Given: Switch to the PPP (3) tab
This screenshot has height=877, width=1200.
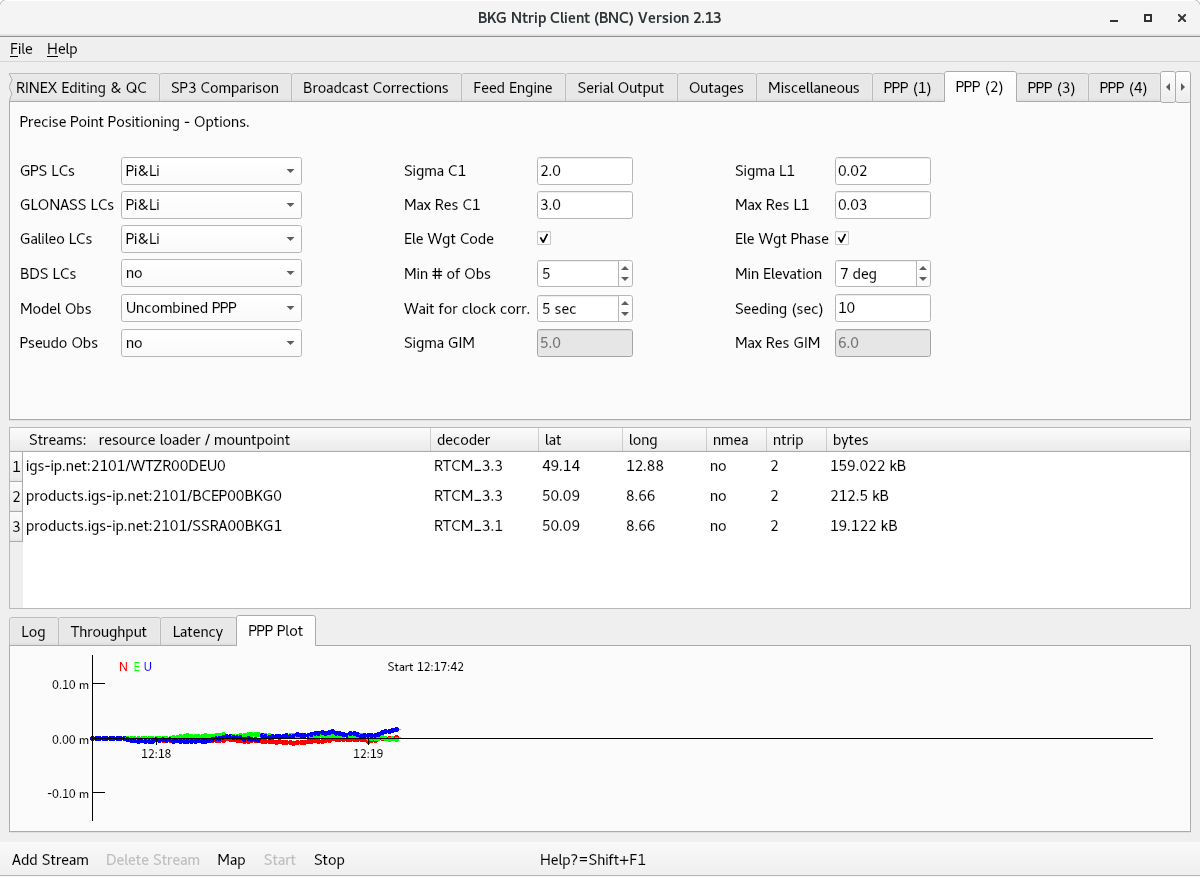Looking at the screenshot, I should [1051, 88].
